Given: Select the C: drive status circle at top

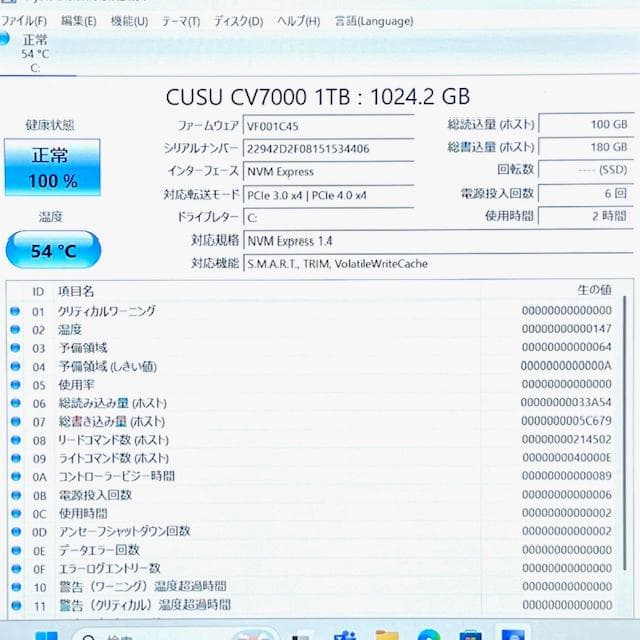Looking at the screenshot, I should click(x=4, y=39).
